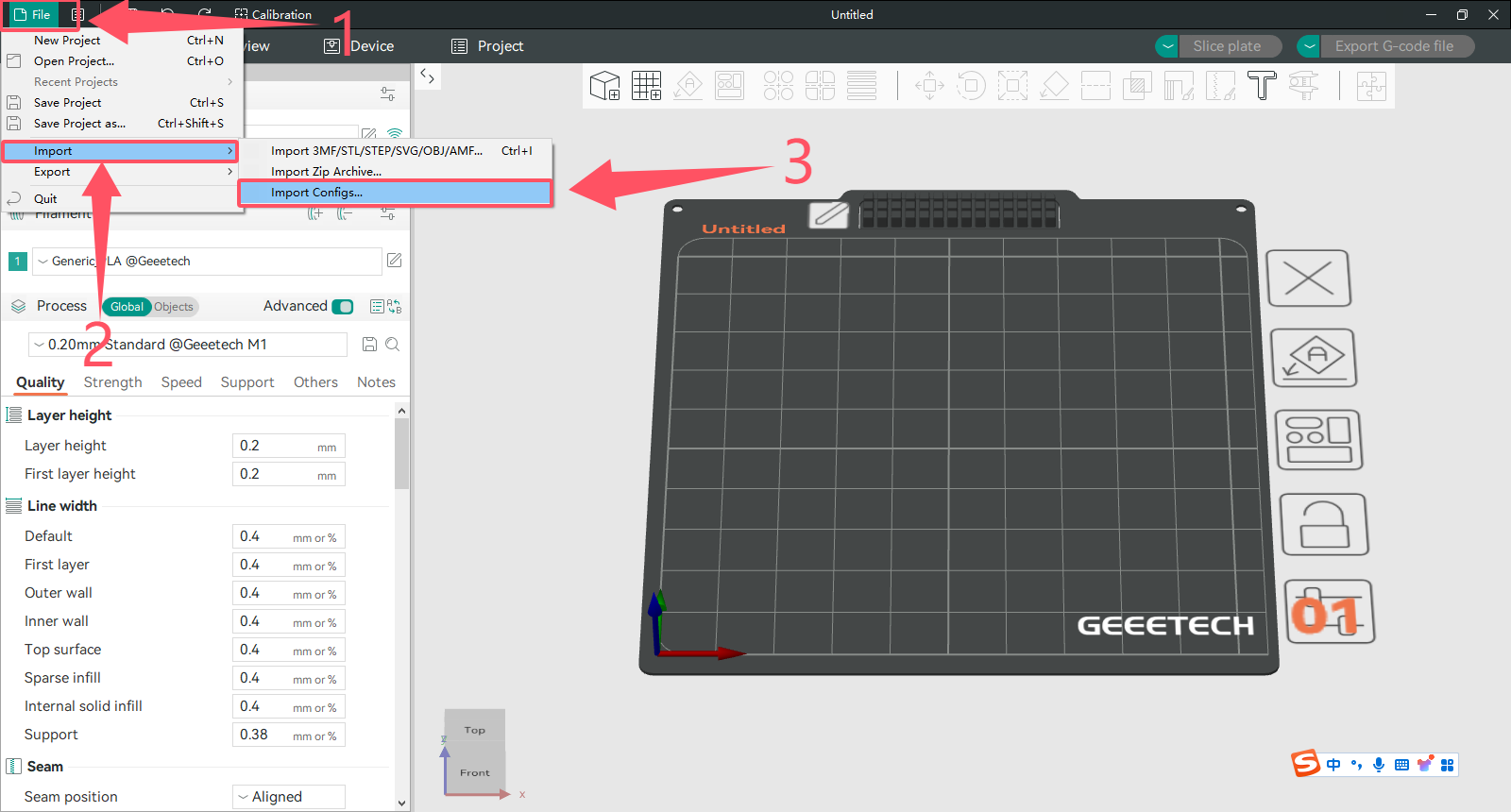Screen dimensions: 1511x812
Task: Collapse the sidebar with arrows icon
Action: coord(428,76)
